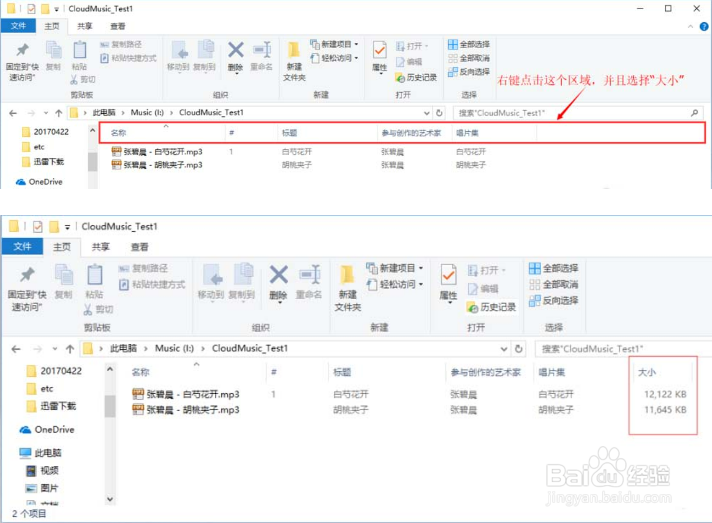Open recent locations dropdown in bottom window
Screen dimensions: 712x523
[x=54, y=349]
